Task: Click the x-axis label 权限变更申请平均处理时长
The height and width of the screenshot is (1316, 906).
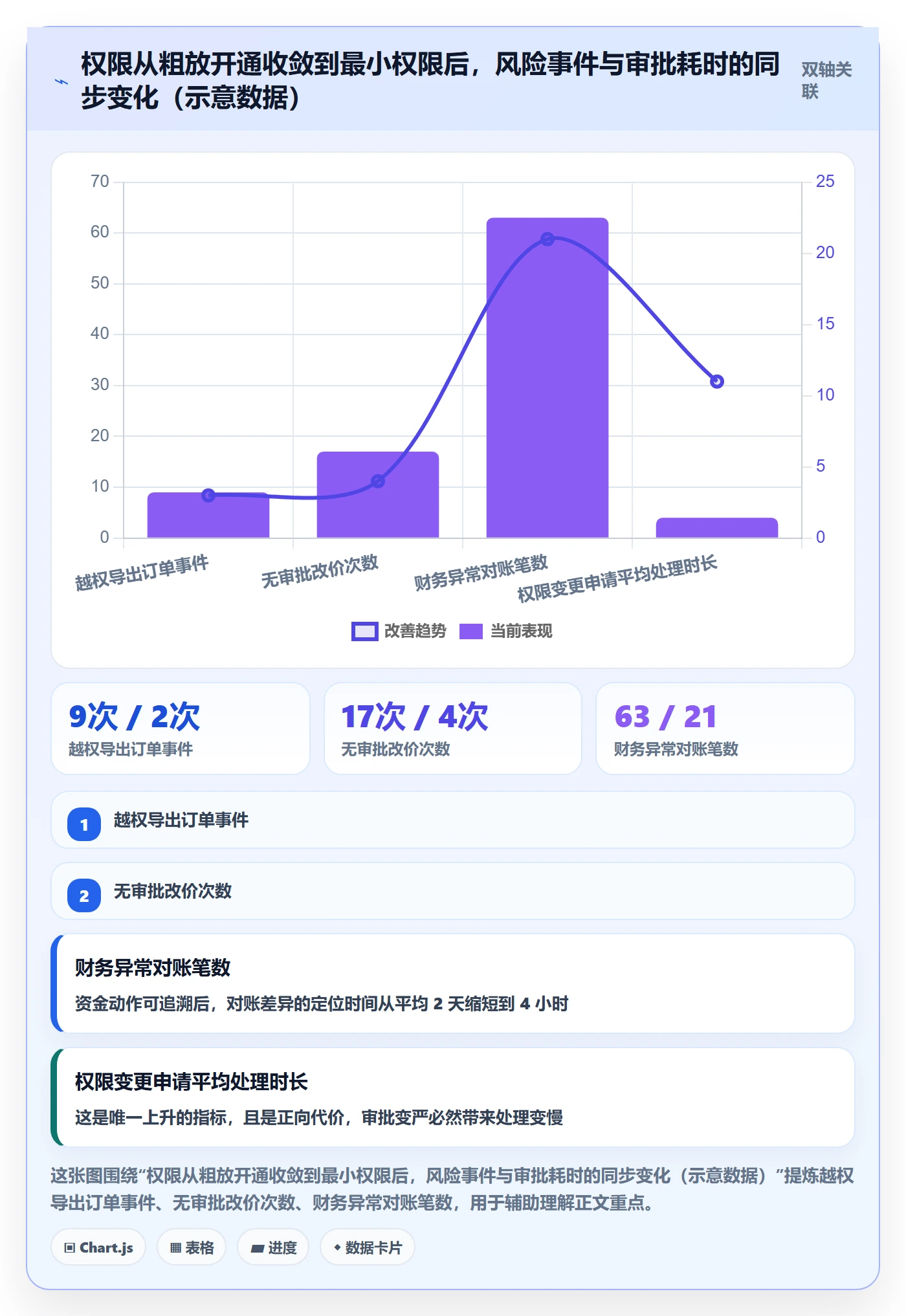Action: tap(617, 578)
